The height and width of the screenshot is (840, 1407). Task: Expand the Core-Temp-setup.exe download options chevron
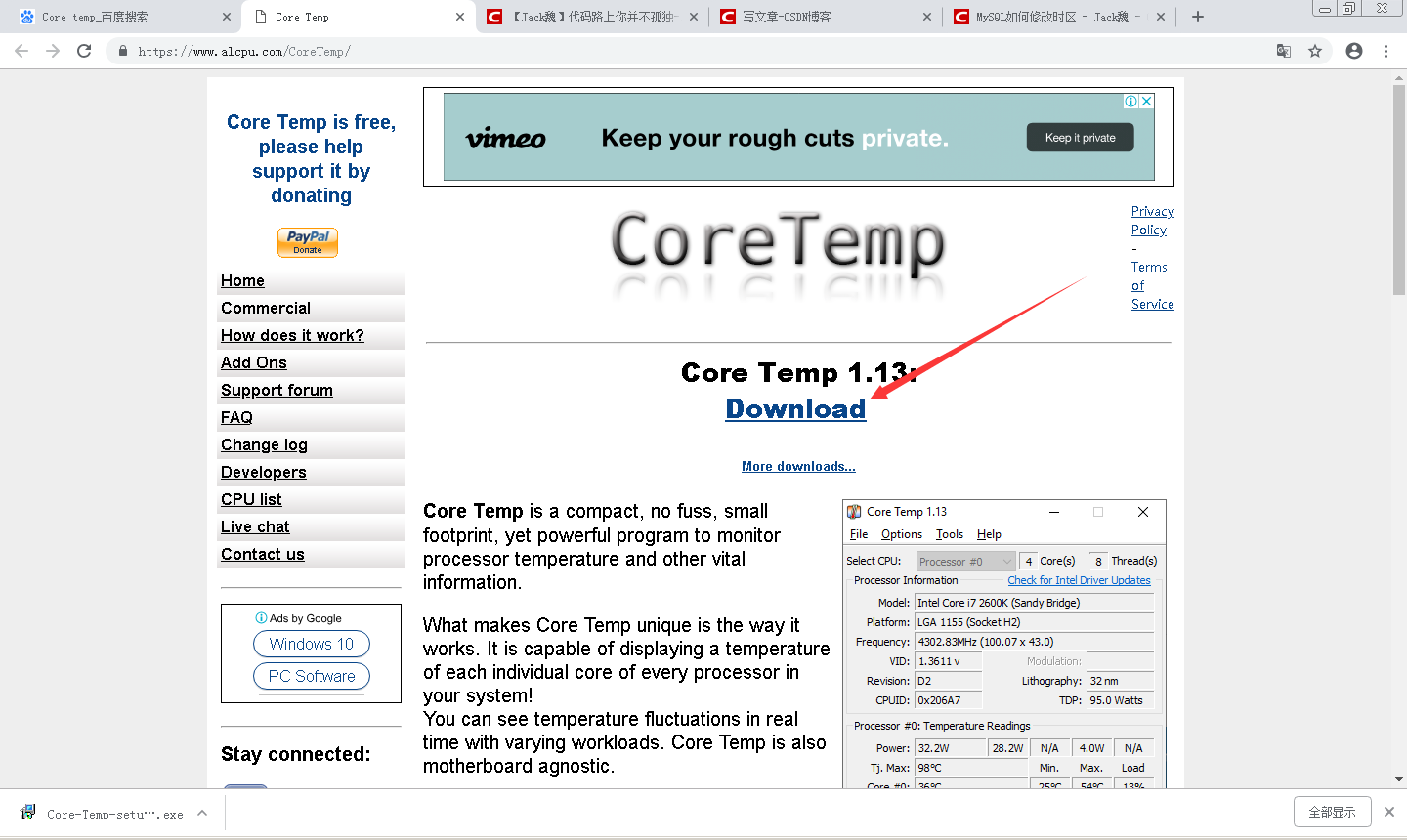click(201, 812)
